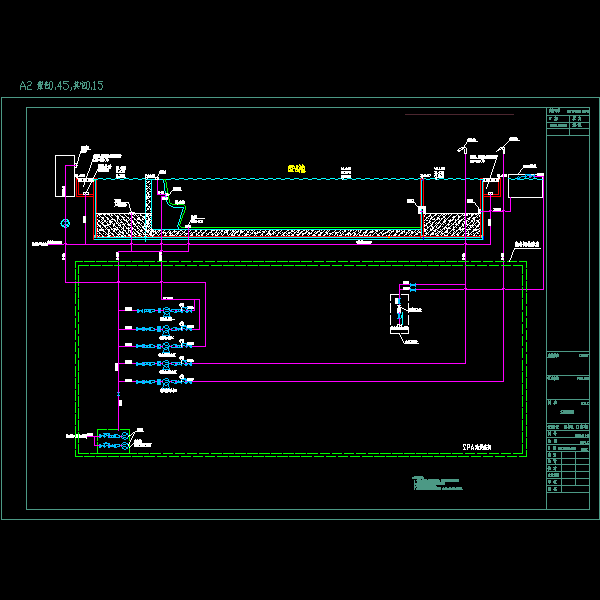Click the A2 header text at top left
Image resolution: width=600 pixels, height=600 pixels.
[x=62, y=86]
